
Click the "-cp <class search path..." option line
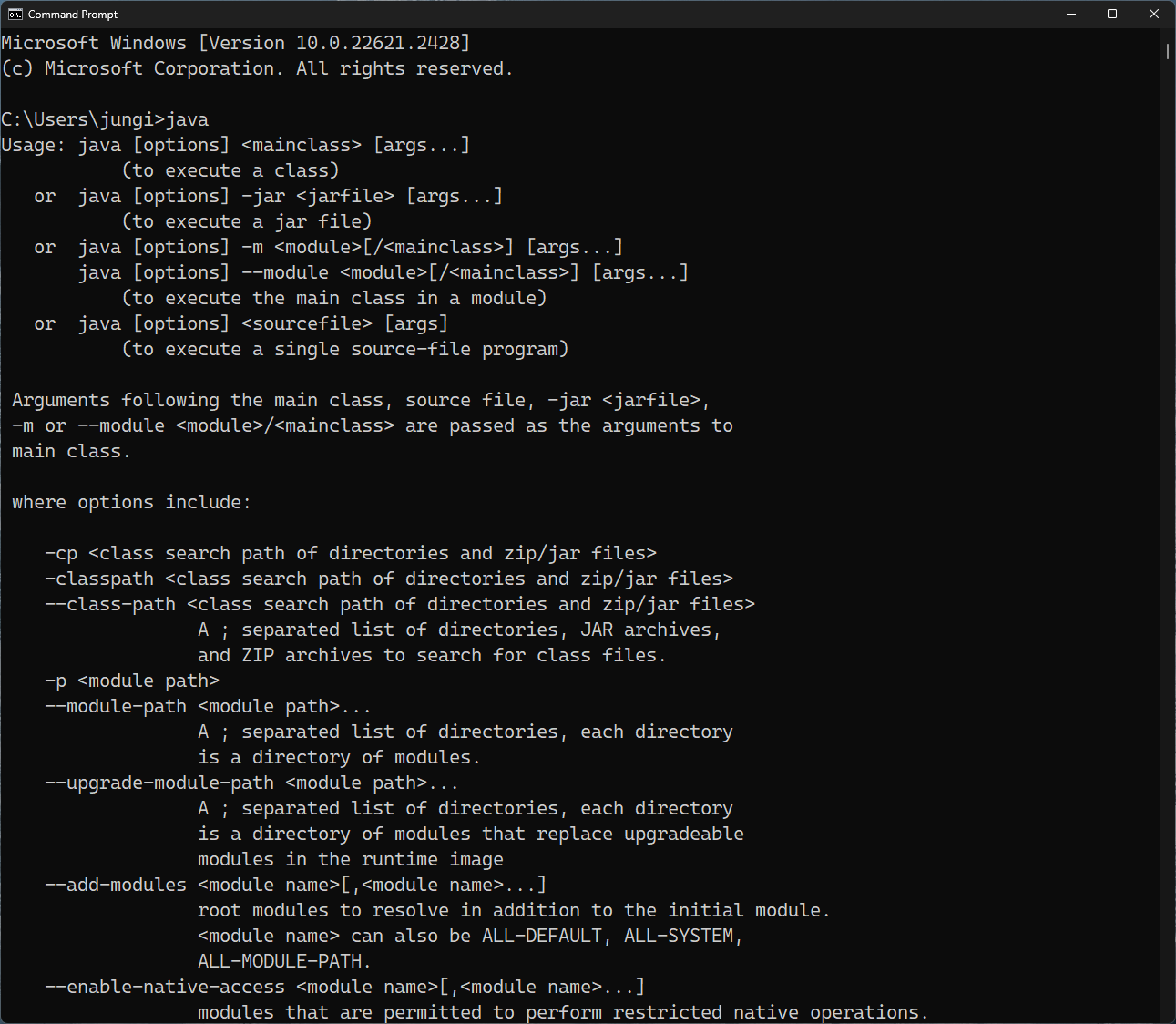(351, 553)
